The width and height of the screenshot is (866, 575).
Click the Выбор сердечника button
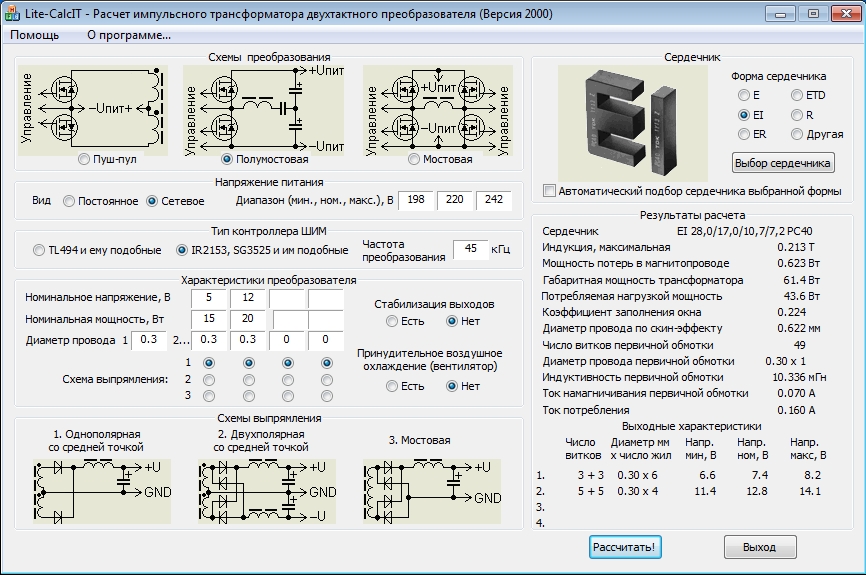coord(783,163)
